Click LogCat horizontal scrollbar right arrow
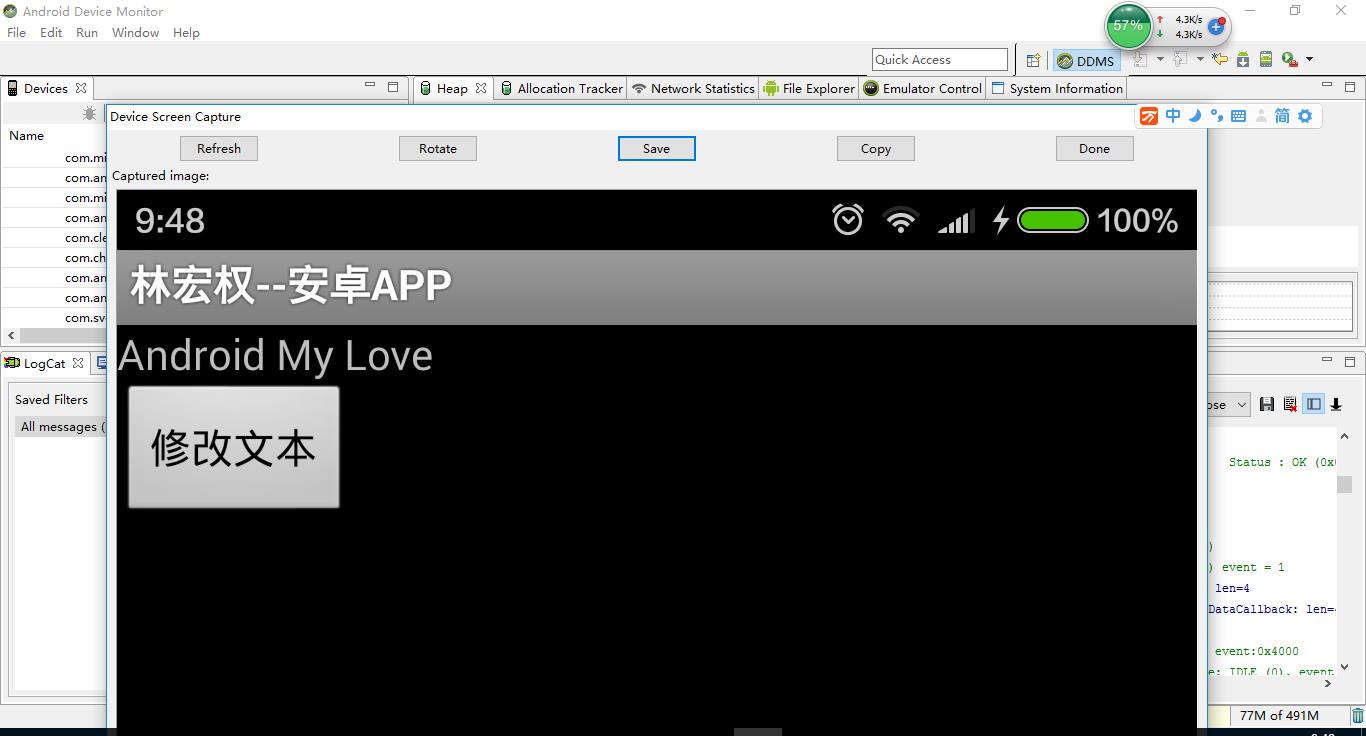Viewport: 1366px width, 736px height. click(1328, 683)
